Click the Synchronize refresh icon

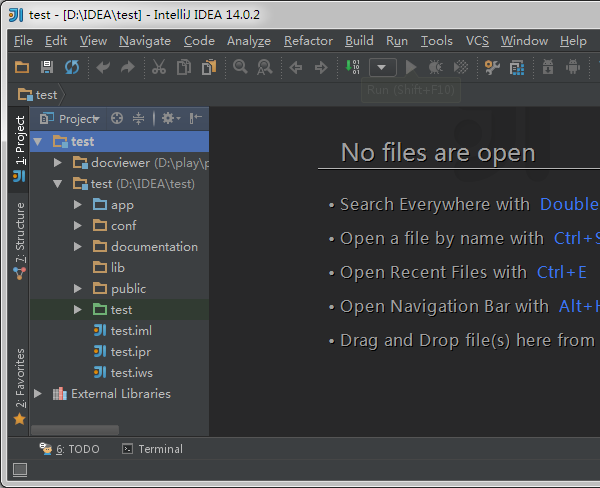72,67
